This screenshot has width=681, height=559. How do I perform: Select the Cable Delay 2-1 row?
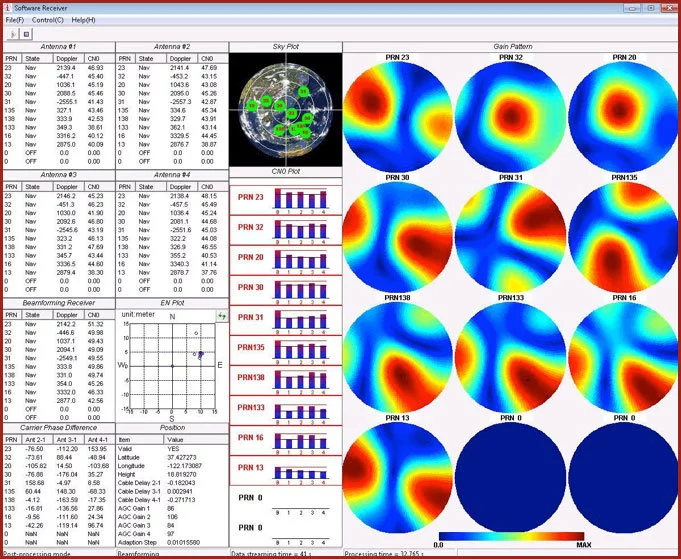coord(172,483)
